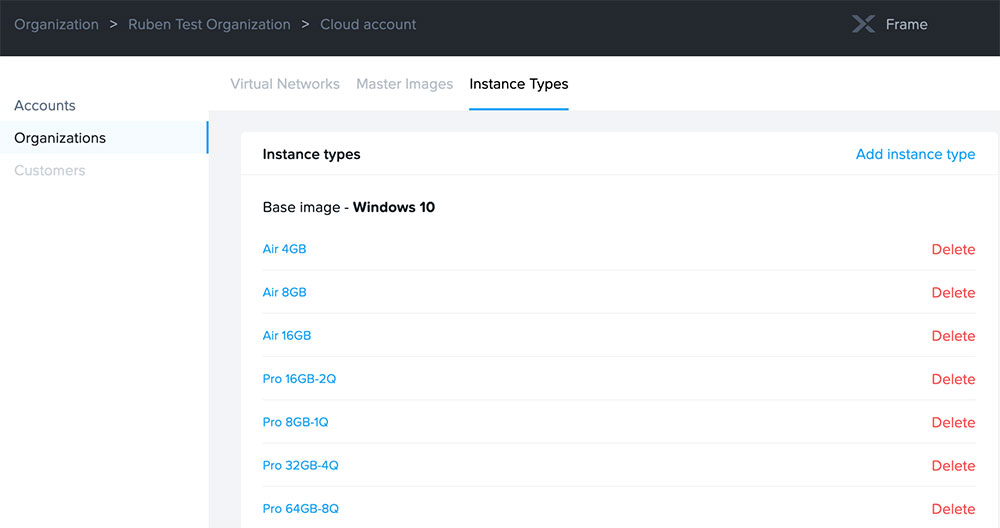Click the Cloud account breadcrumb
Image resolution: width=1000 pixels, height=528 pixels.
pyautogui.click(x=368, y=25)
